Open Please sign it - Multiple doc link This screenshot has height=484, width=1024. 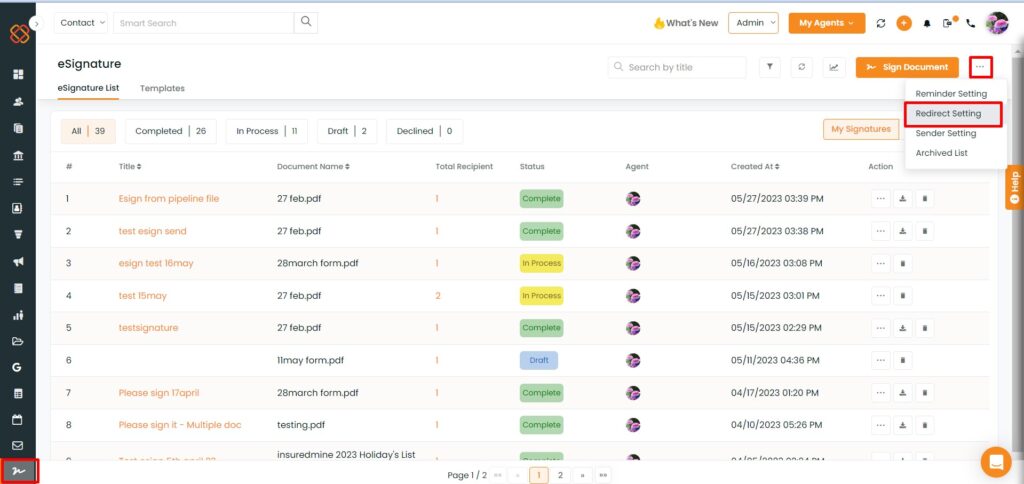(x=180, y=425)
